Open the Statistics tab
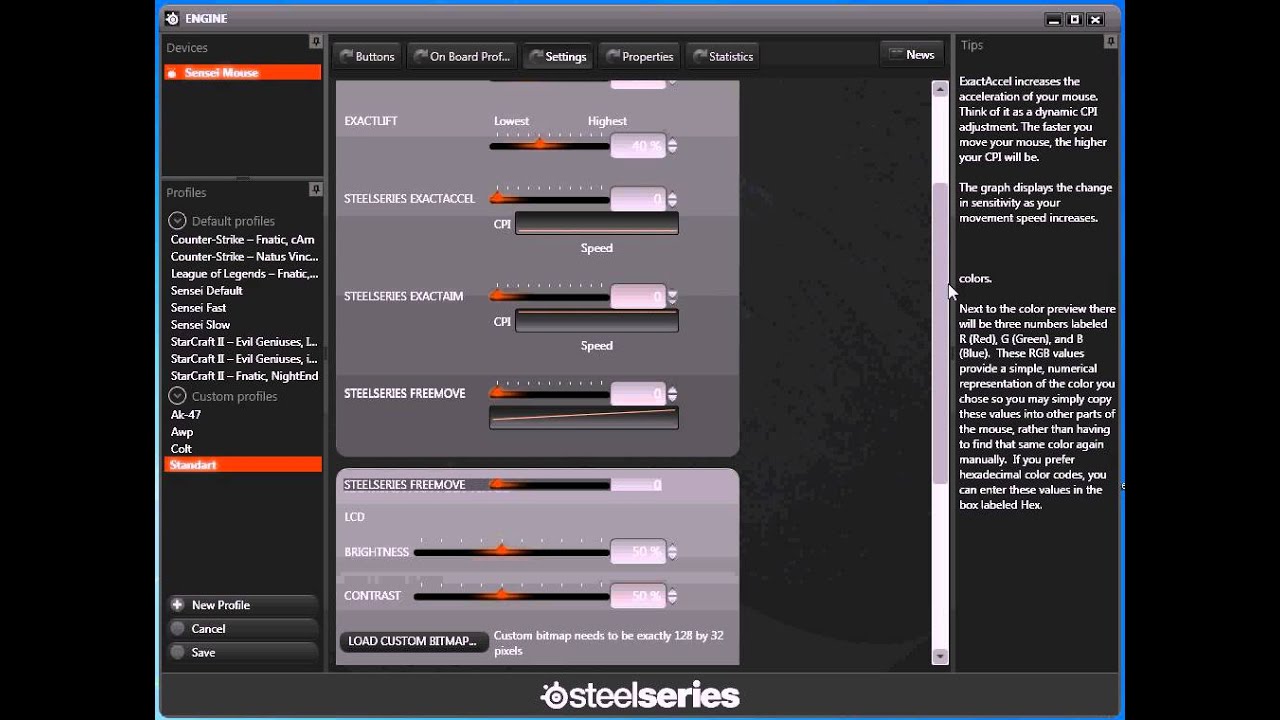The width and height of the screenshot is (1280, 720). pos(723,57)
